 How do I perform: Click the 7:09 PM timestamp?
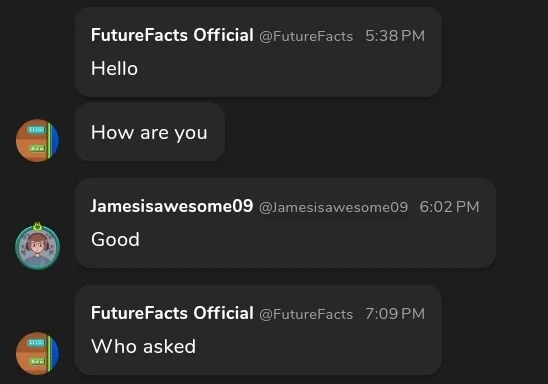pos(395,313)
